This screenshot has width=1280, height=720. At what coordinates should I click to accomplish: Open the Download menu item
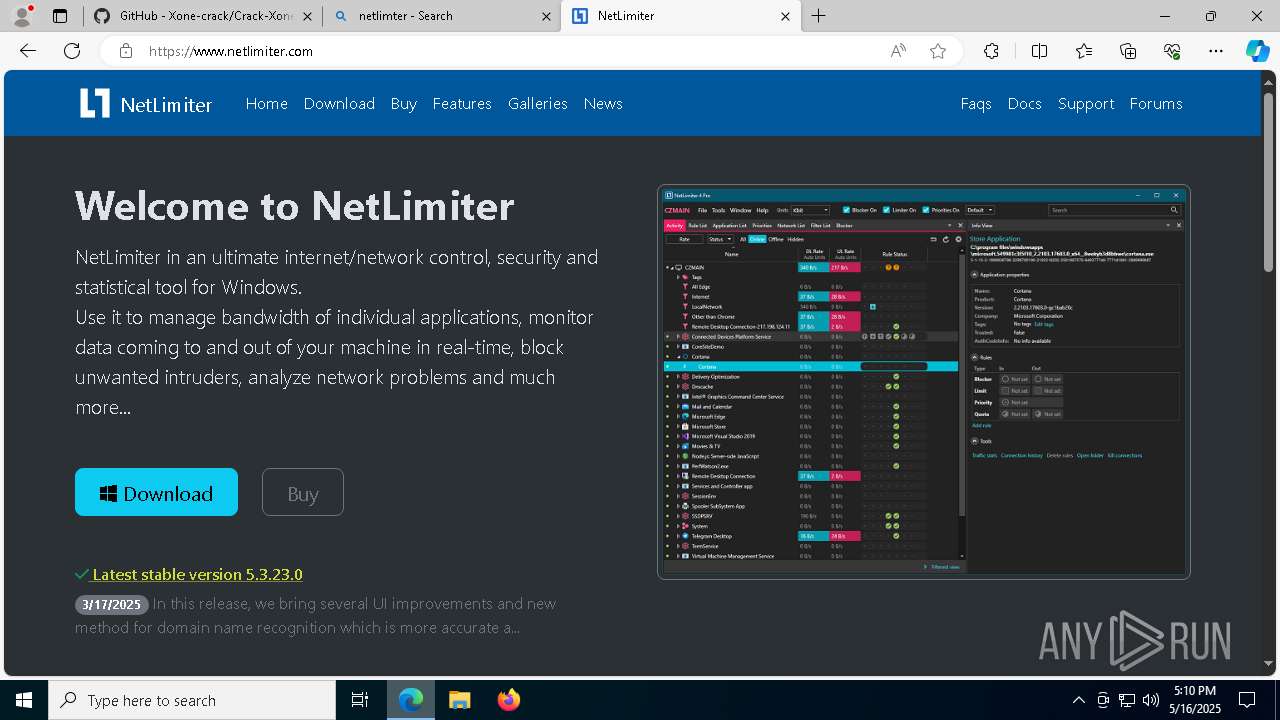tap(339, 103)
